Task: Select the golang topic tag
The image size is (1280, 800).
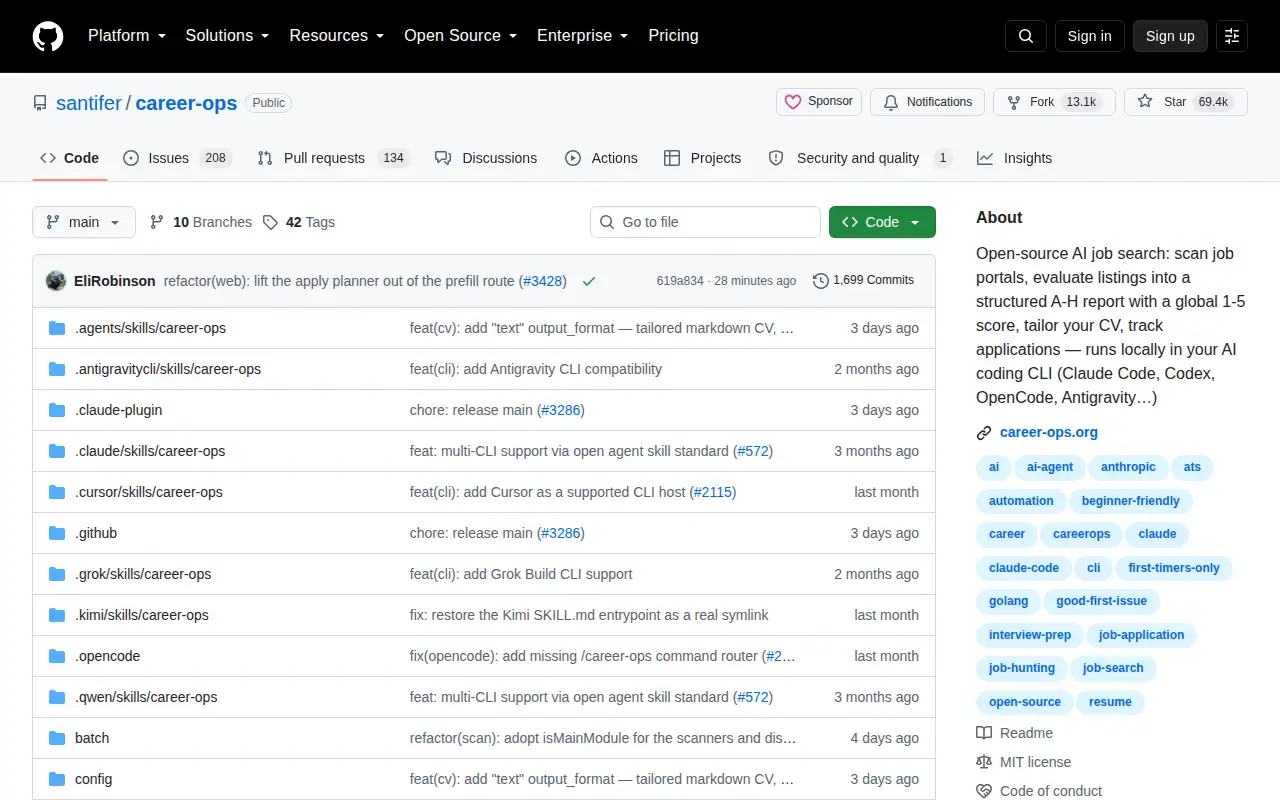Action: (x=1008, y=601)
